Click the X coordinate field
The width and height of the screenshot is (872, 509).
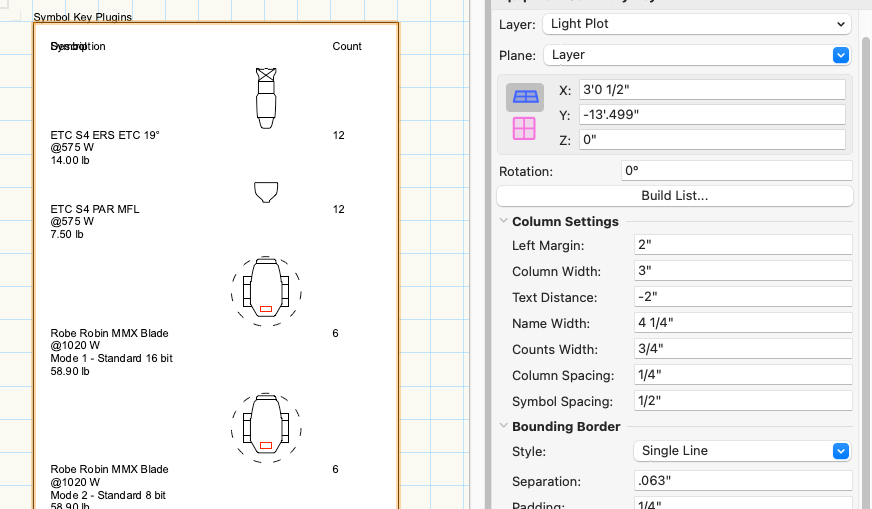pyautogui.click(x=712, y=90)
